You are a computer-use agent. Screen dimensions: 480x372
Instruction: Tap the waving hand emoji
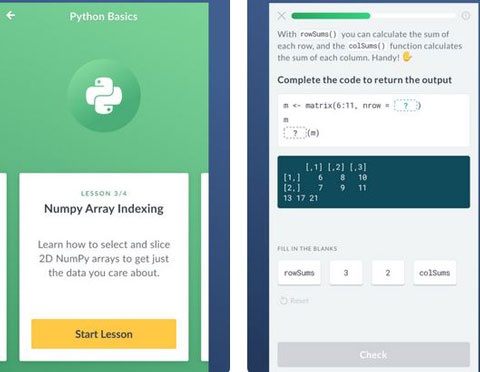pos(407,57)
